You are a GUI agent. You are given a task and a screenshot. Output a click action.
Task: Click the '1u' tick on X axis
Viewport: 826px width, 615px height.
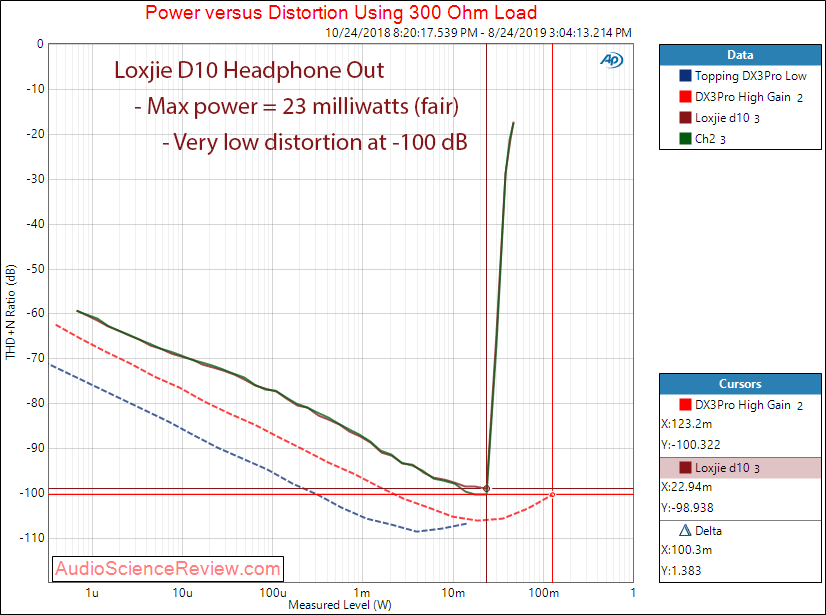(x=92, y=593)
